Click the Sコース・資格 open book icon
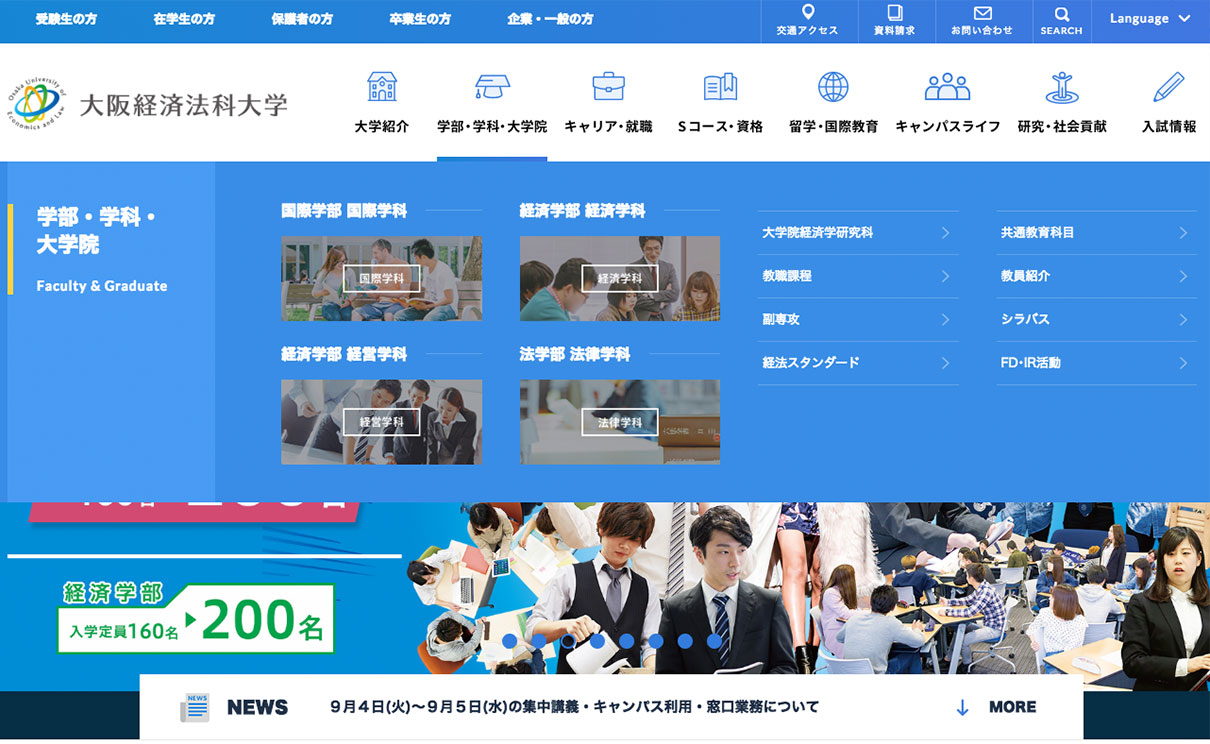 (720, 87)
